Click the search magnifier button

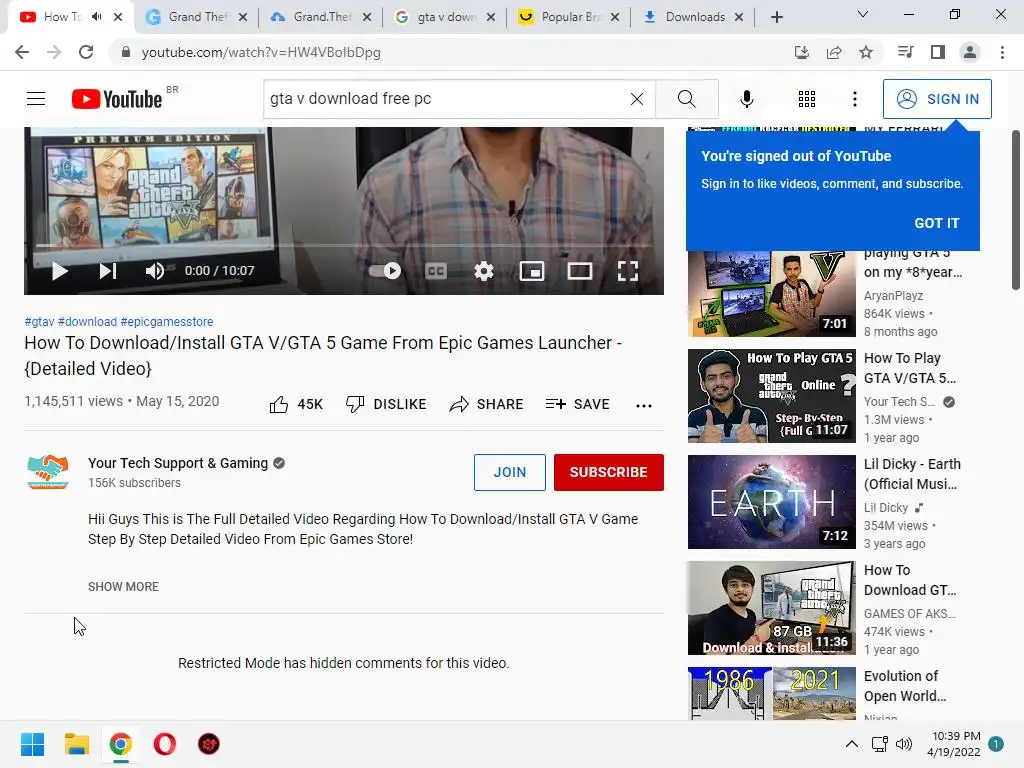pos(686,99)
